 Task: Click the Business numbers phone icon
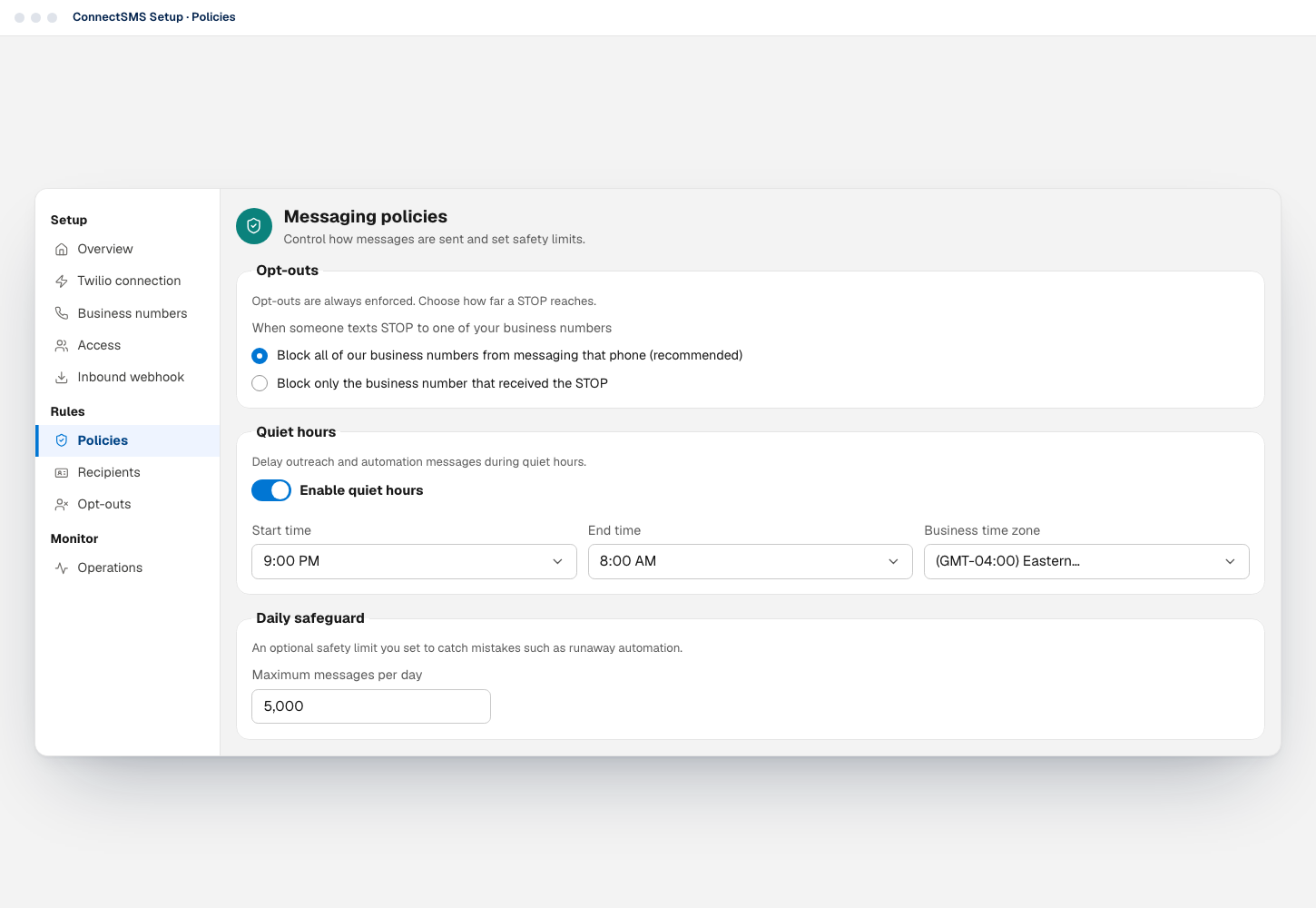(x=62, y=313)
